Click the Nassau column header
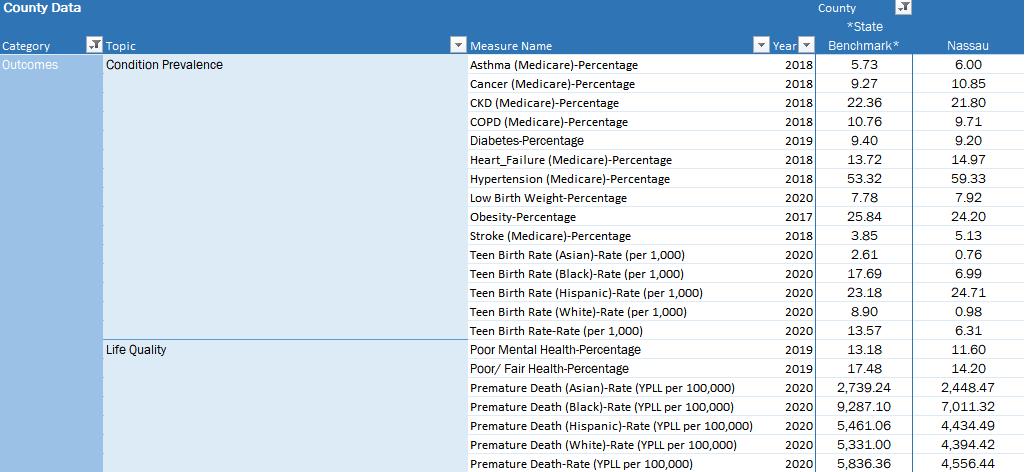Image resolution: width=1025 pixels, height=472 pixels. click(968, 46)
